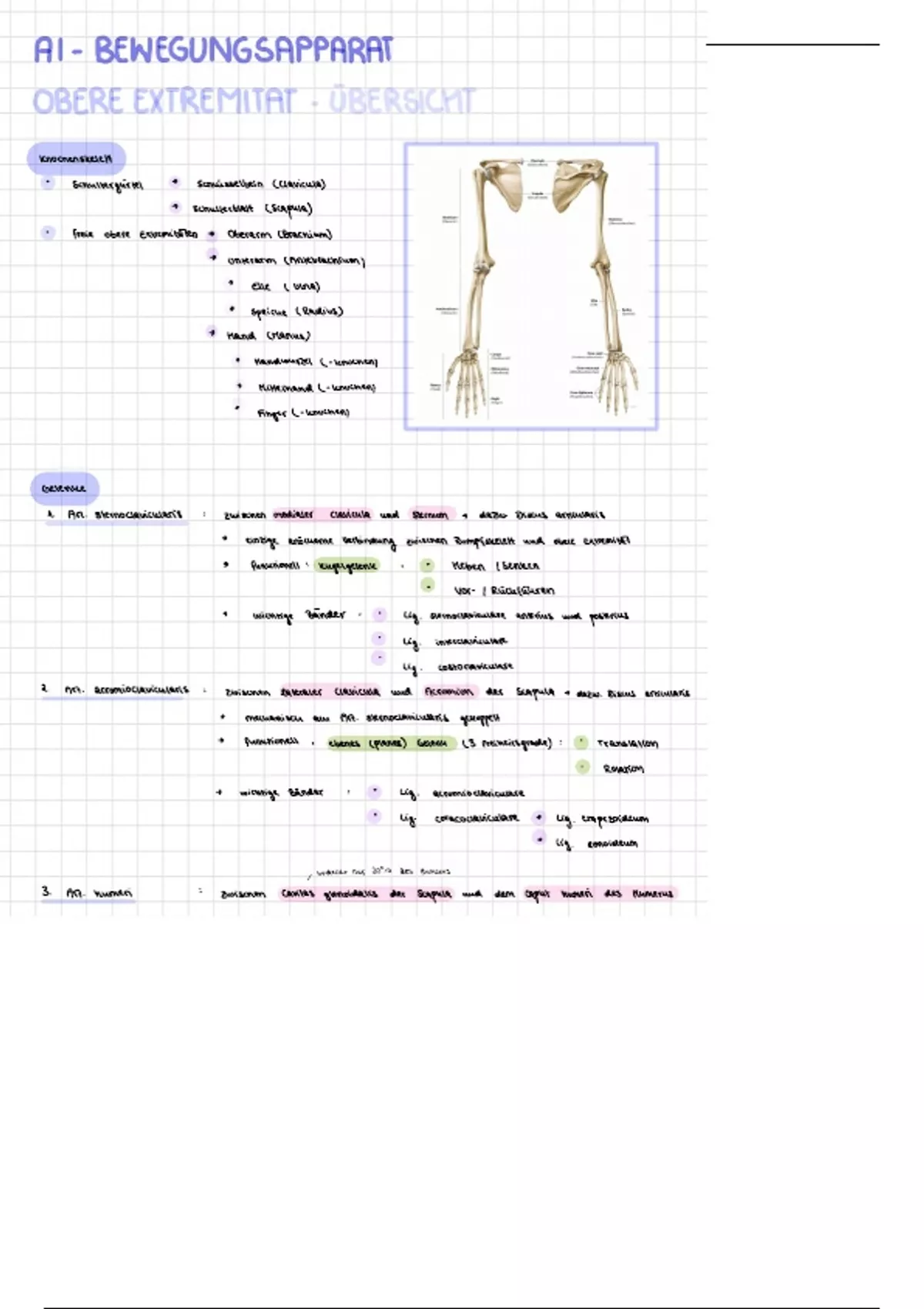Viewport: 924px width, 1309px height.
Task: Select the purple 'Gelenke' section label
Action: [x=65, y=488]
